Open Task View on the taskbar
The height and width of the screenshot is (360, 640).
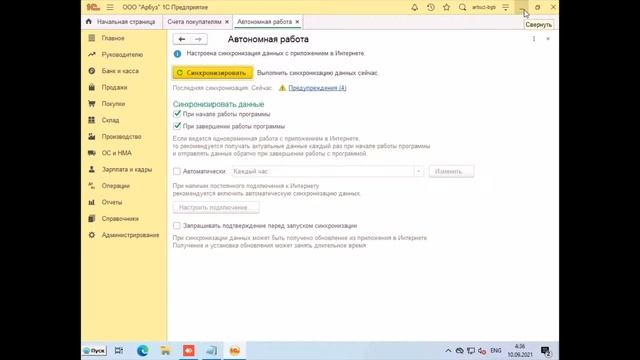point(119,351)
